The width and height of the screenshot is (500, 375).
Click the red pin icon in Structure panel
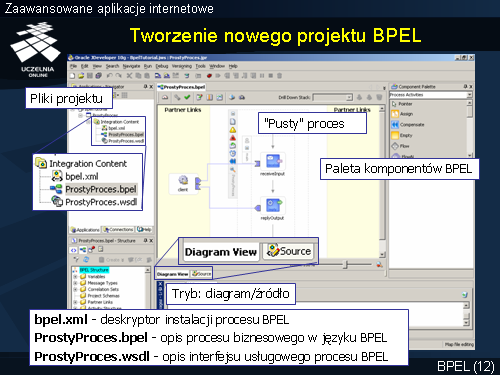(91, 250)
